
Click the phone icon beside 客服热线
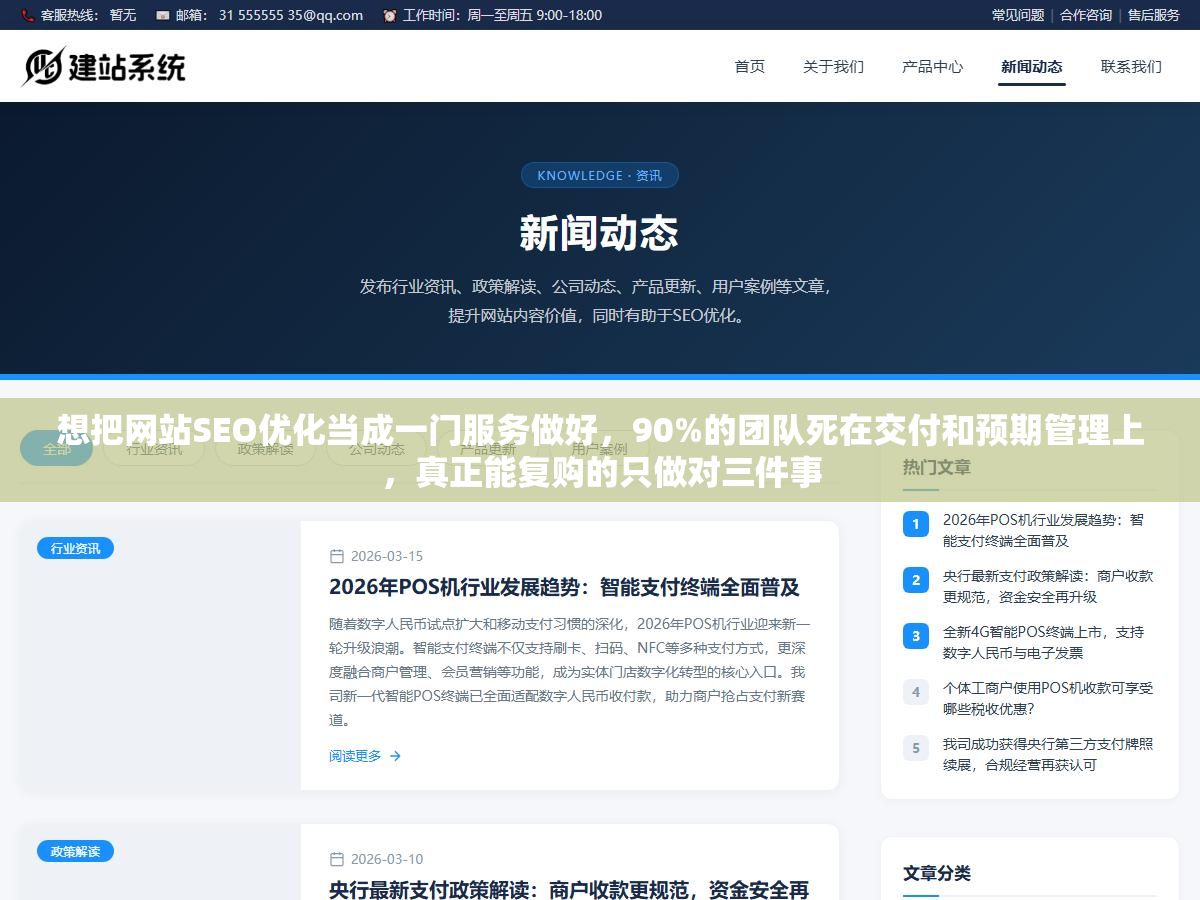[x=28, y=15]
